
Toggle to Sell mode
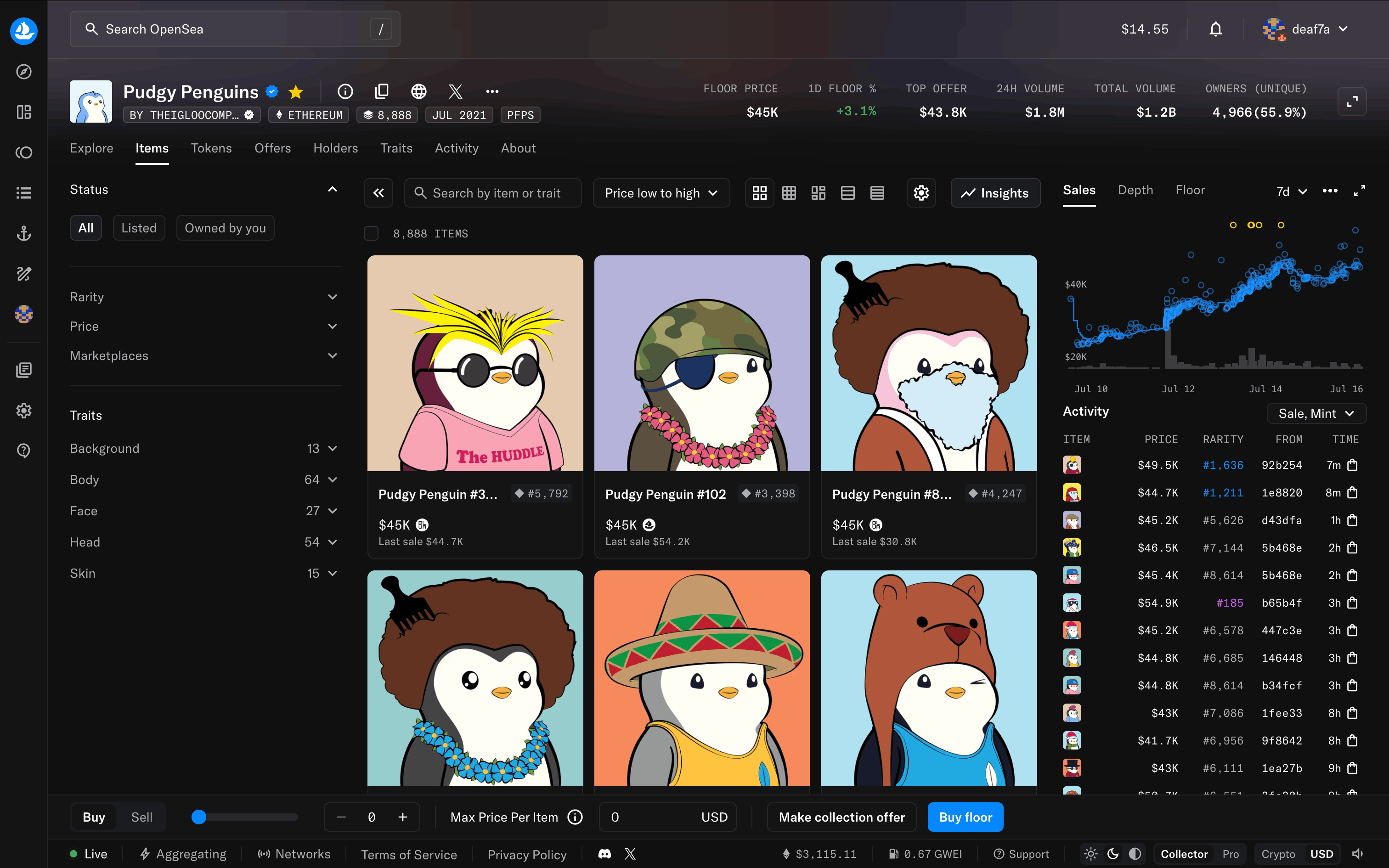(x=141, y=817)
